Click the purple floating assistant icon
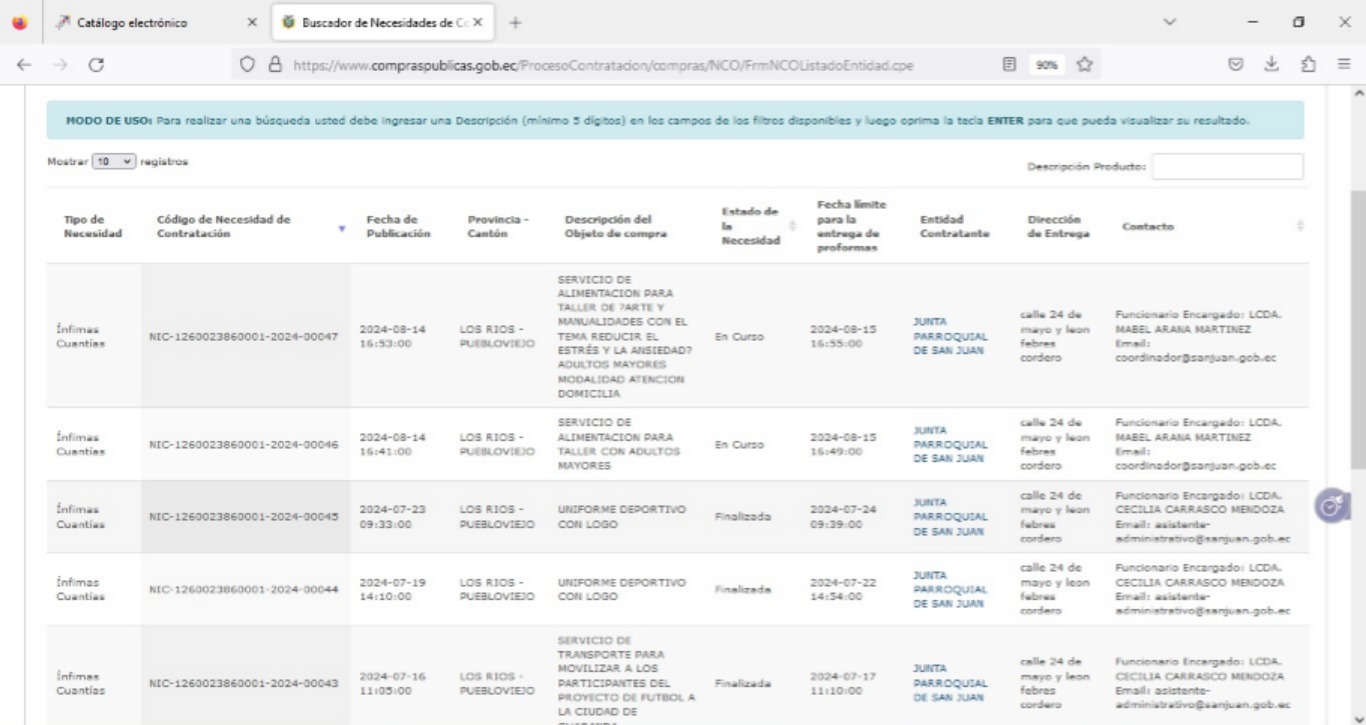This screenshot has height=725, width=1366. 1330,507
